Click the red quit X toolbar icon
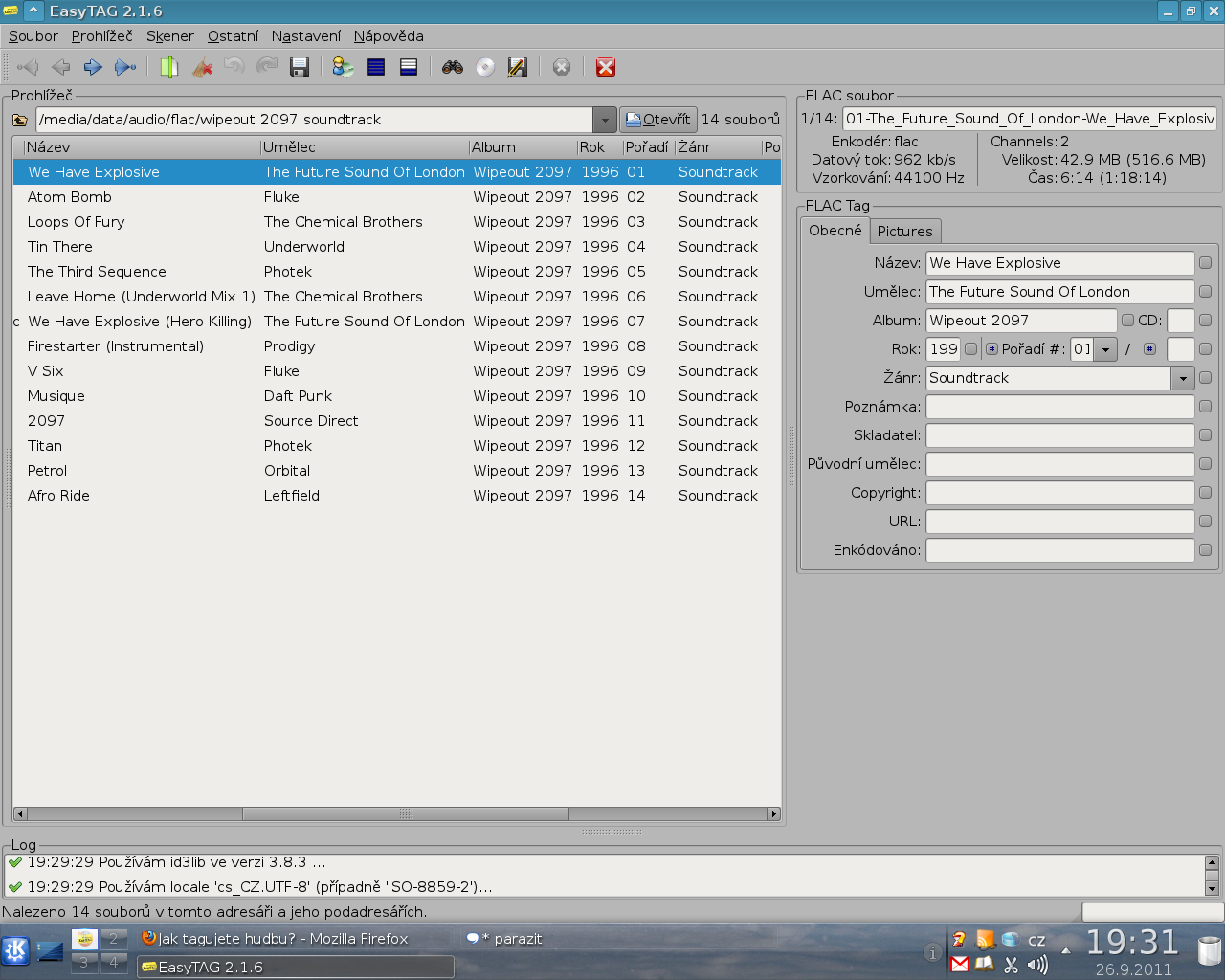This screenshot has width=1225, height=980. [606, 67]
